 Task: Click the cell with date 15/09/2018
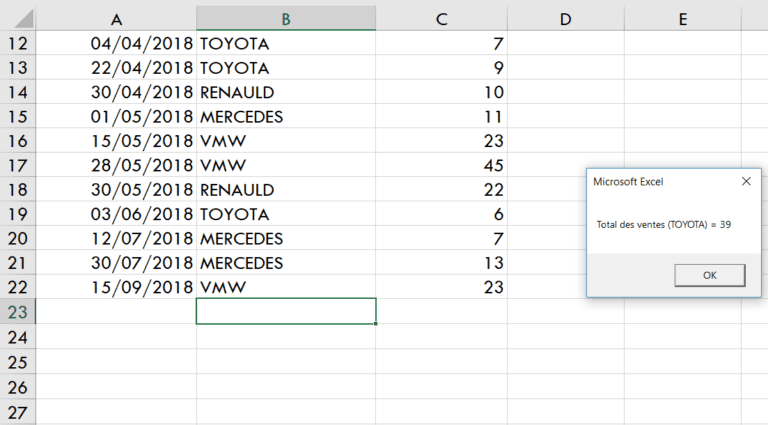(x=116, y=287)
